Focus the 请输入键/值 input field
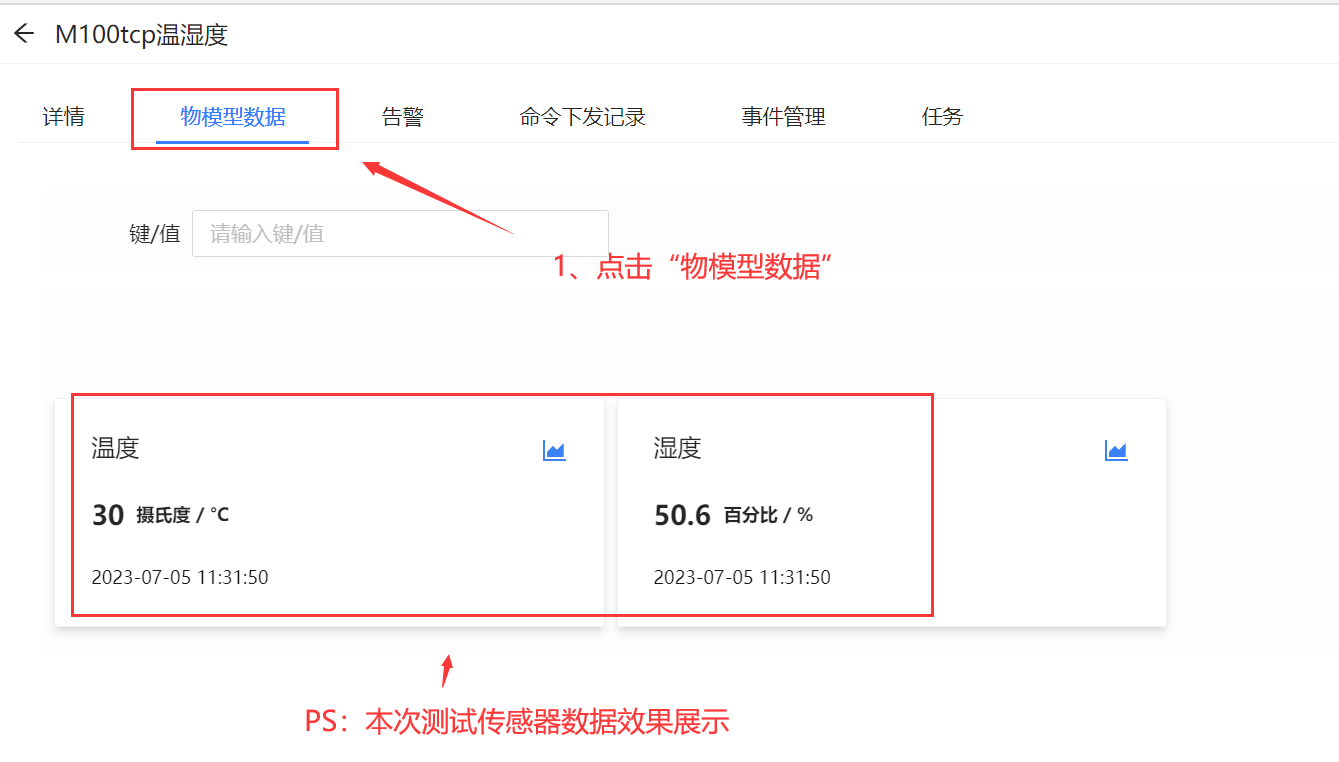The height and width of the screenshot is (762, 1339). click(x=400, y=234)
